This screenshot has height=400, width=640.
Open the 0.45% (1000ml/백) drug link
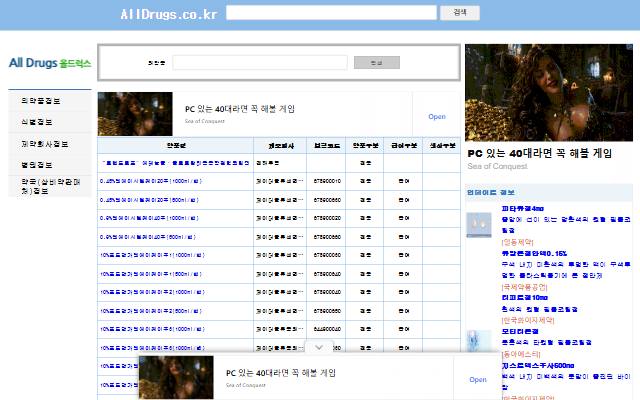pos(151,181)
